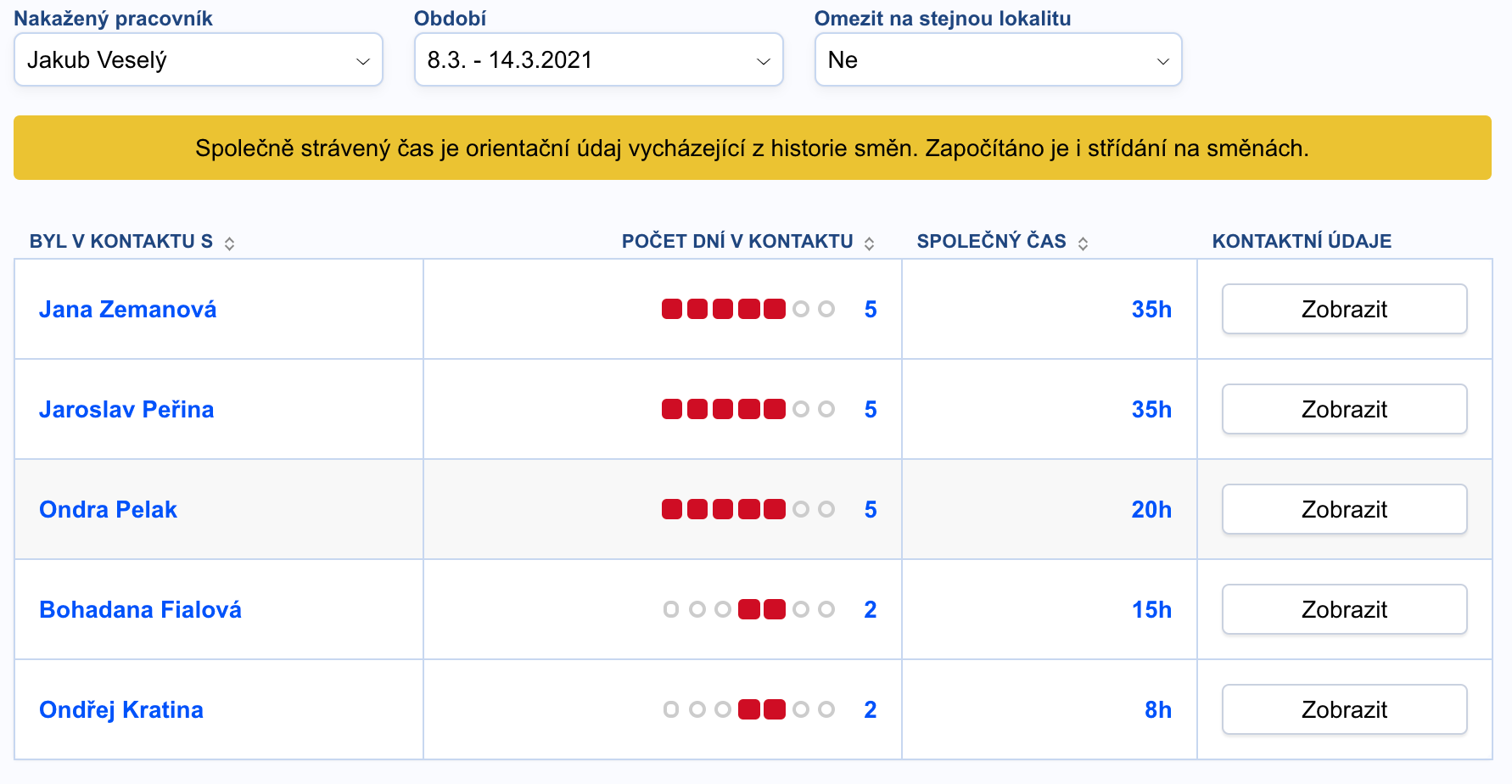This screenshot has height=784, width=1512.
Task: Open the 'Nakažený pracovník' dropdown
Action: click(x=199, y=60)
